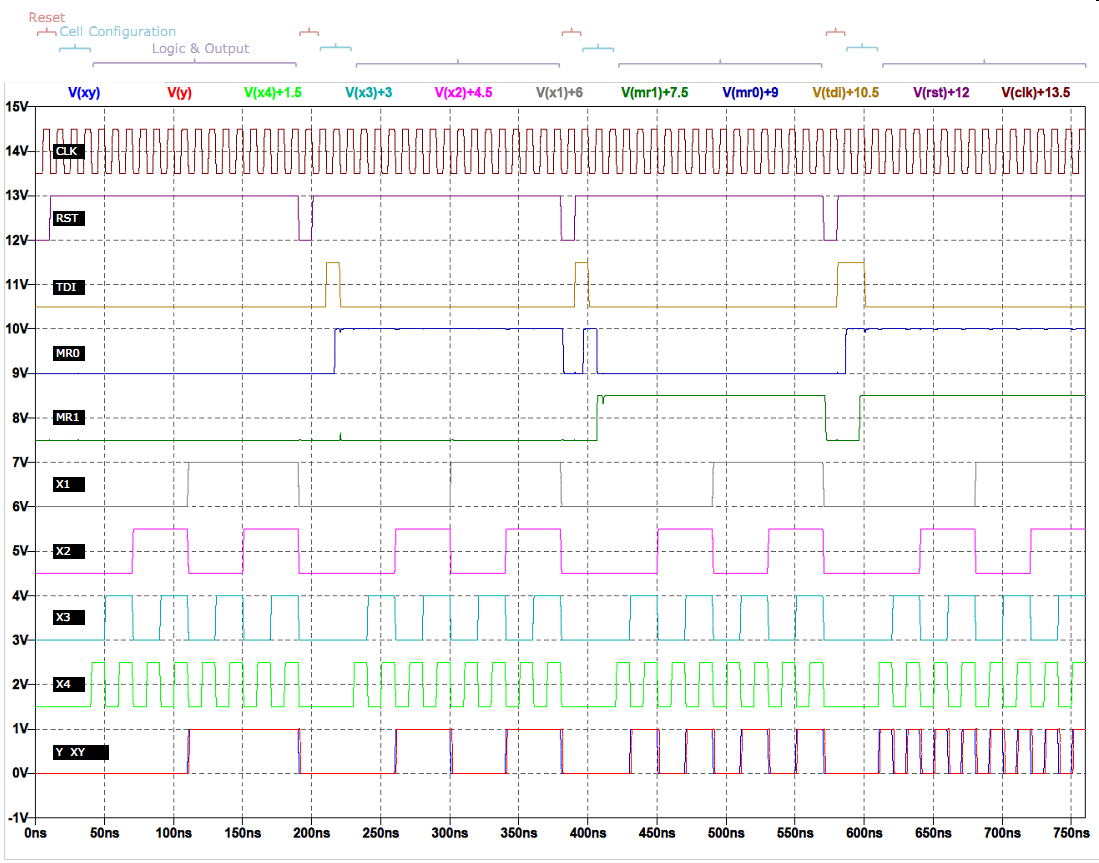Click the V(xy) trace label
The image size is (1099, 863).
tap(84, 92)
